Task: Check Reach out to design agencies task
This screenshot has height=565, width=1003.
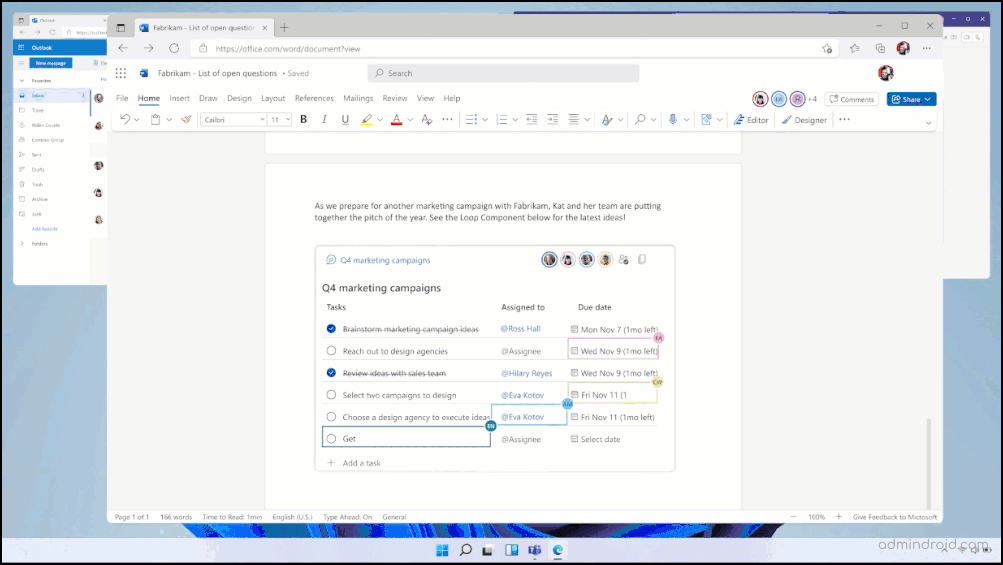Action: coord(331,351)
